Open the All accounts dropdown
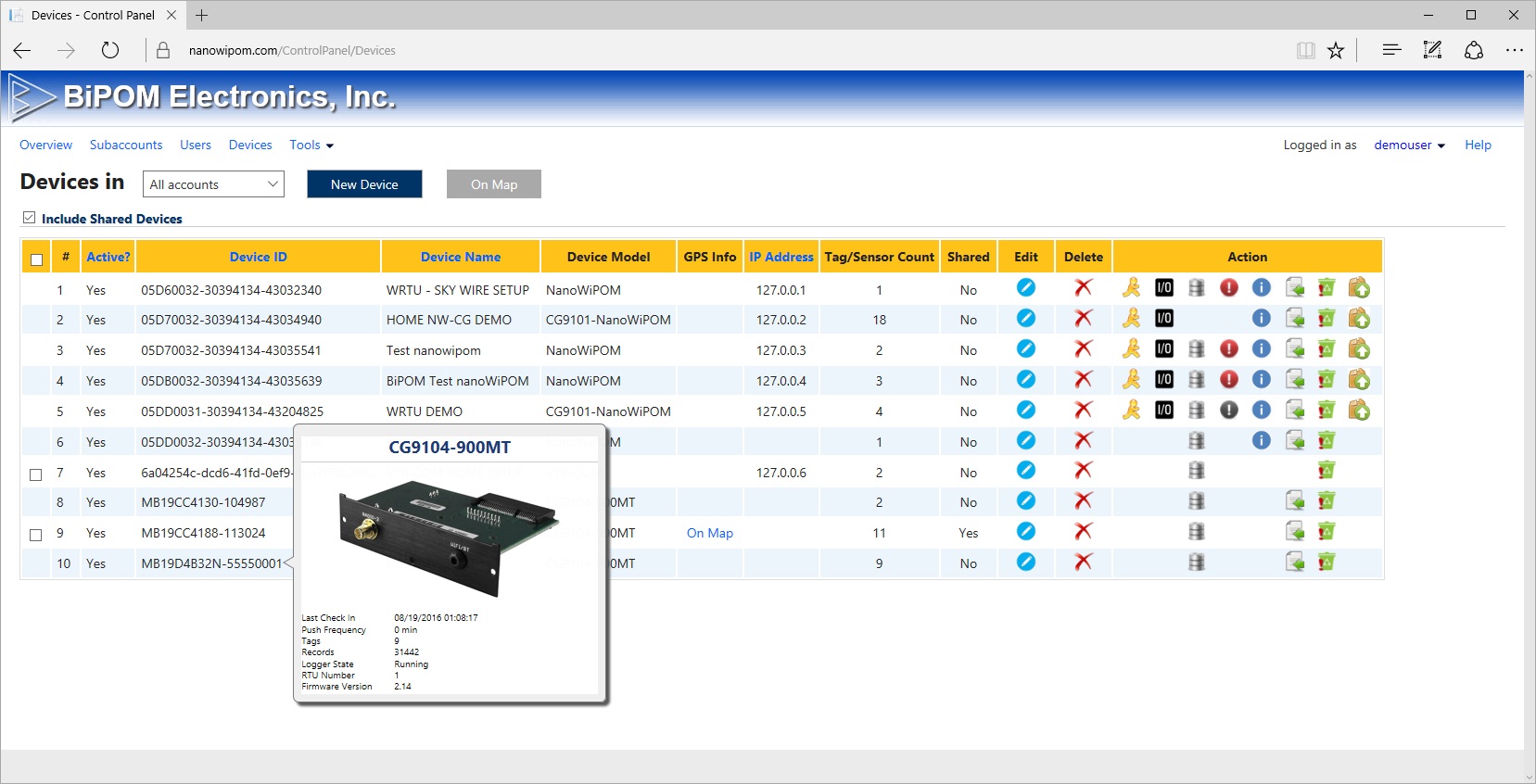The width and height of the screenshot is (1536, 784). coord(213,184)
